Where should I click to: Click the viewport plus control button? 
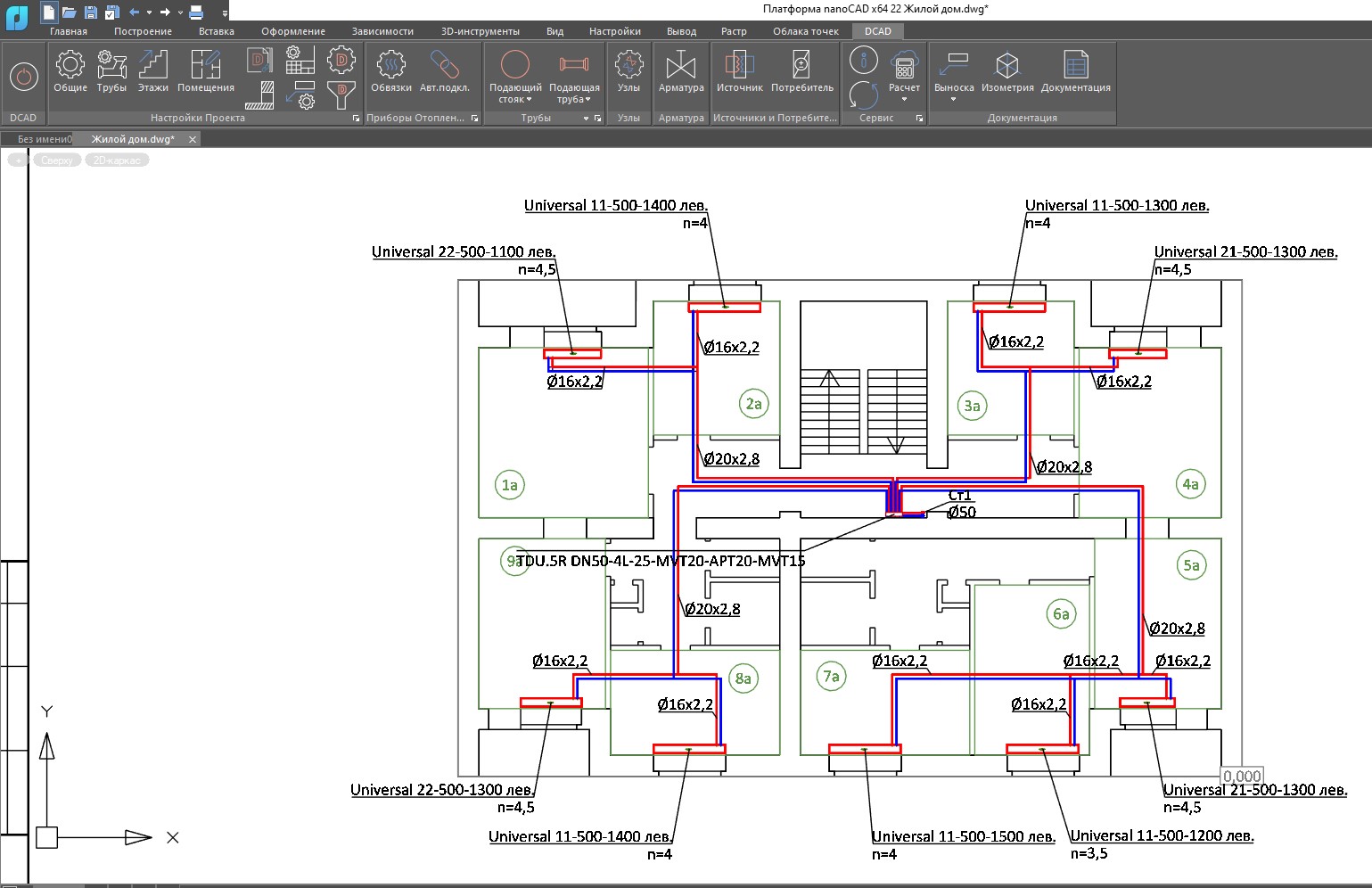(19, 160)
